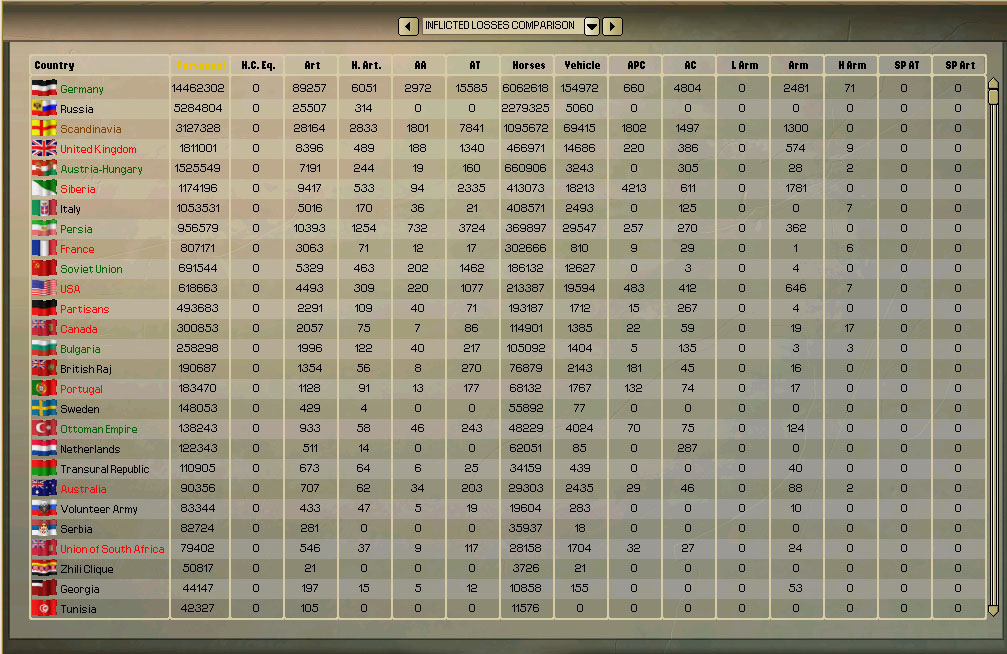Click the British Raj flag icon
Screen dimensions: 1007x654
[44, 368]
